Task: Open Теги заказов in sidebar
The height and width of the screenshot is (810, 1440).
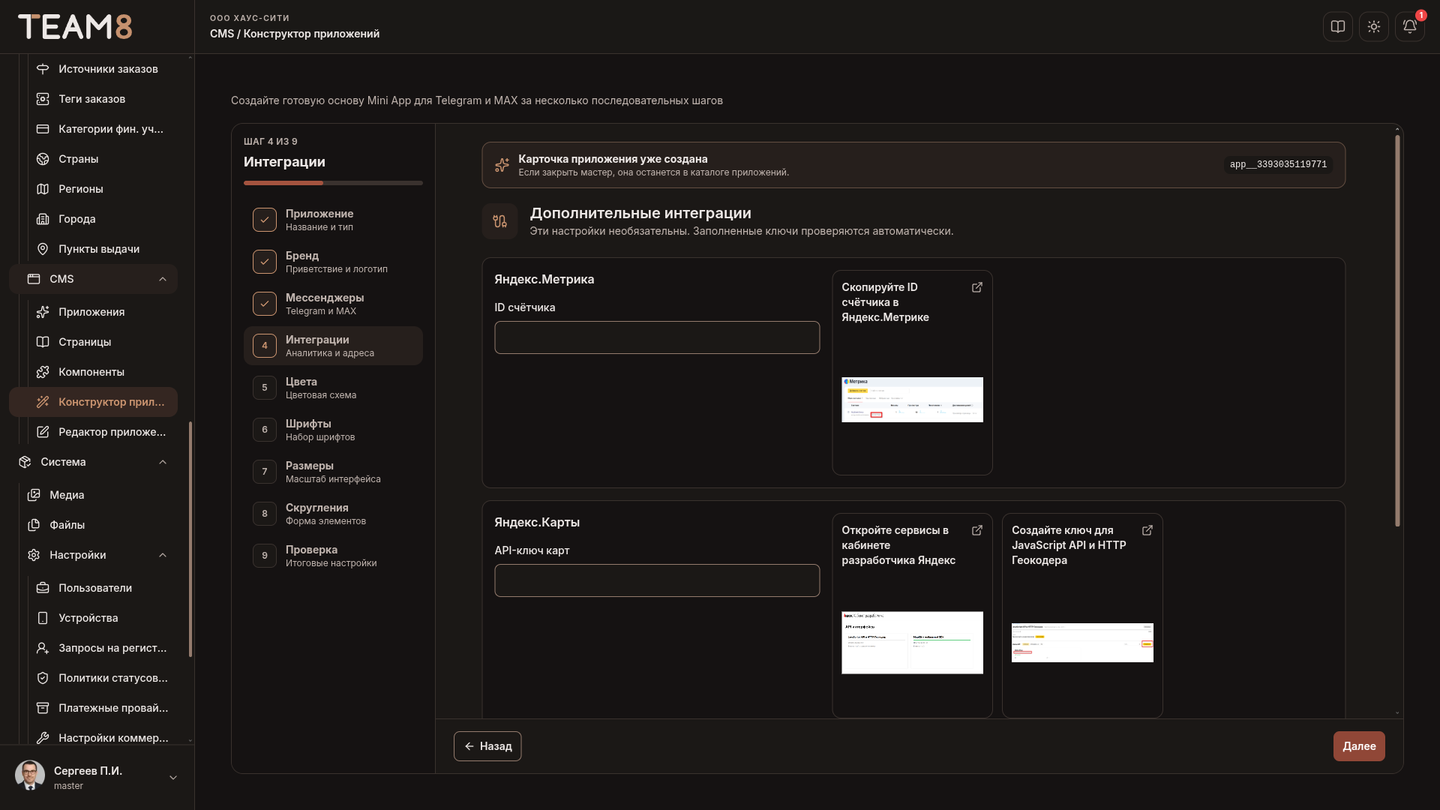Action: (x=93, y=99)
